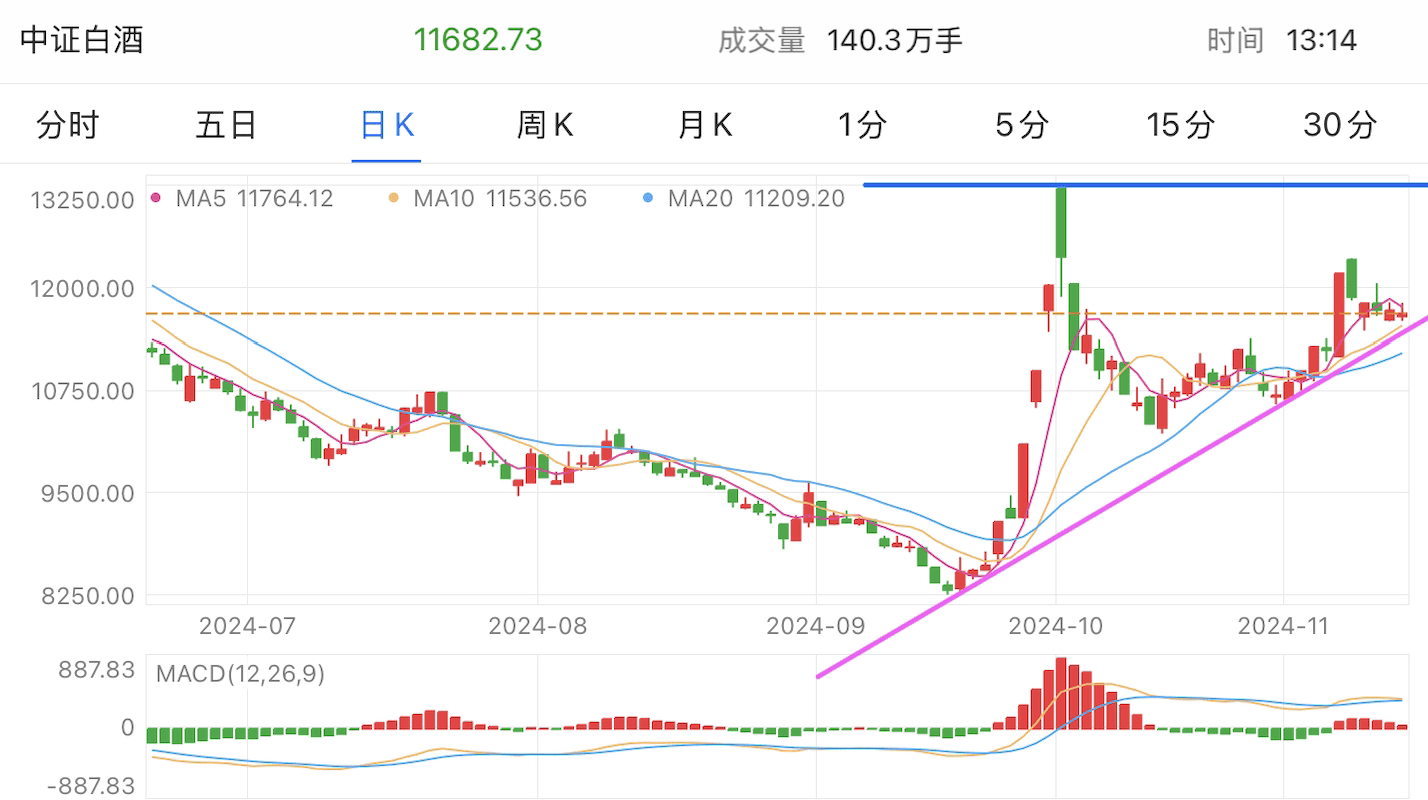Click the tallest green candlestick near 13250
This screenshot has width=1428, height=800.
pyautogui.click(x=1061, y=222)
